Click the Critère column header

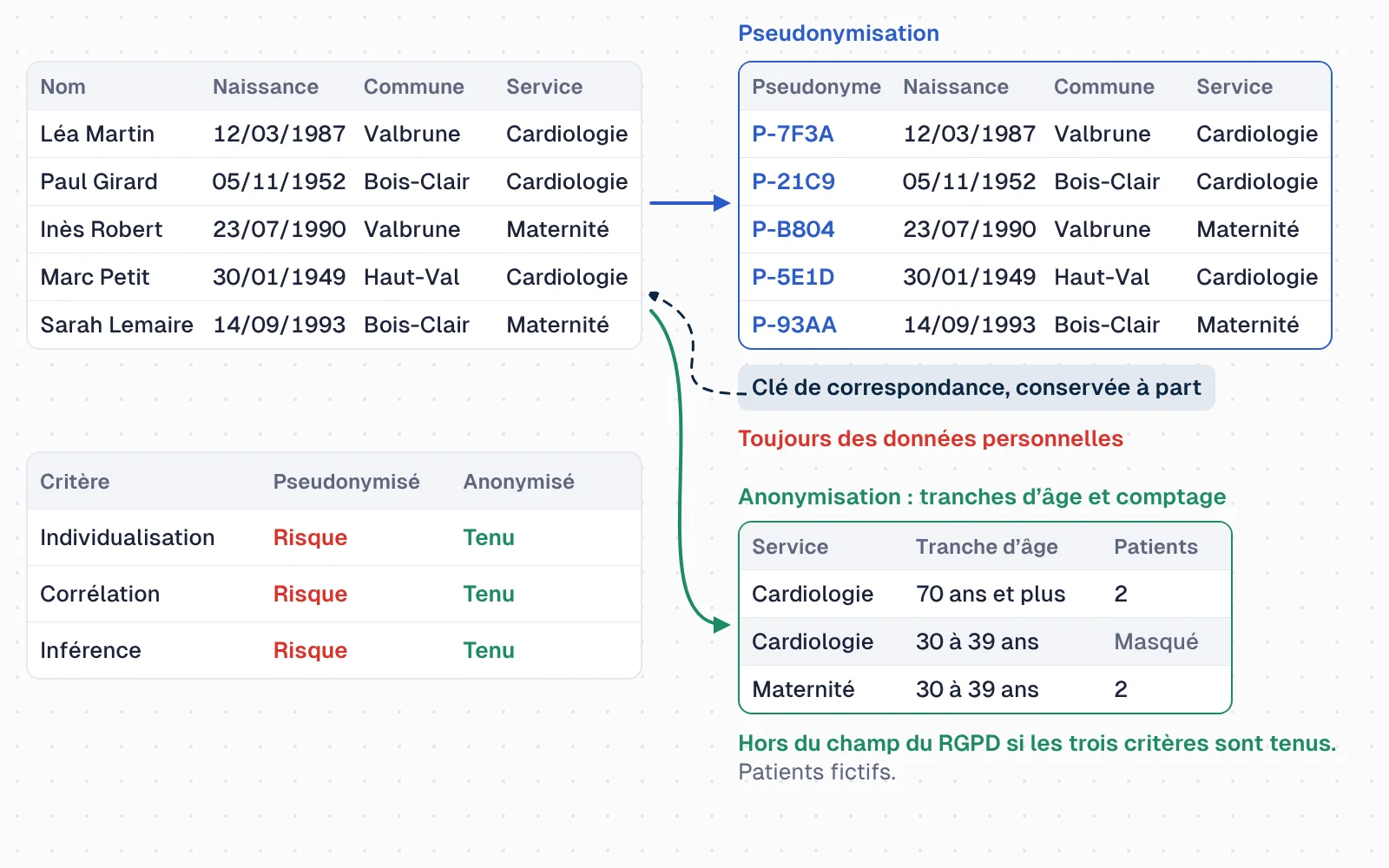(x=75, y=482)
